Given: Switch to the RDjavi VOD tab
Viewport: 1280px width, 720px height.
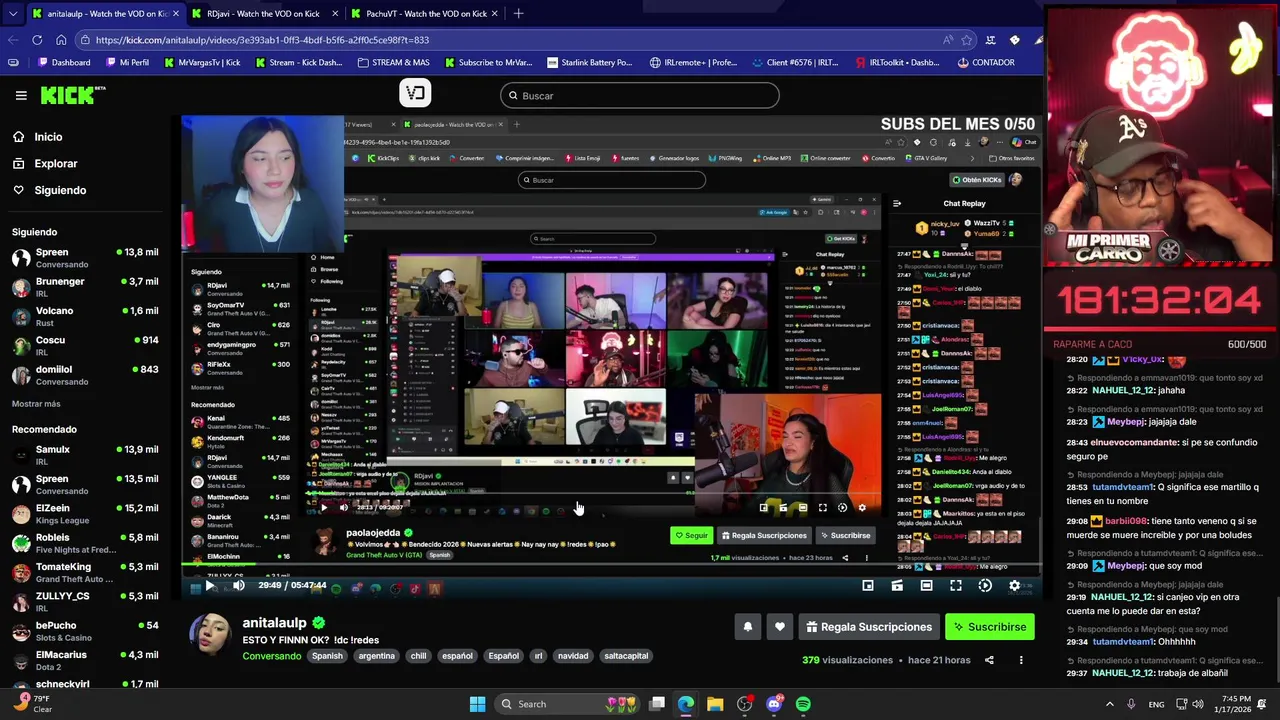Looking at the screenshot, I should click(263, 14).
